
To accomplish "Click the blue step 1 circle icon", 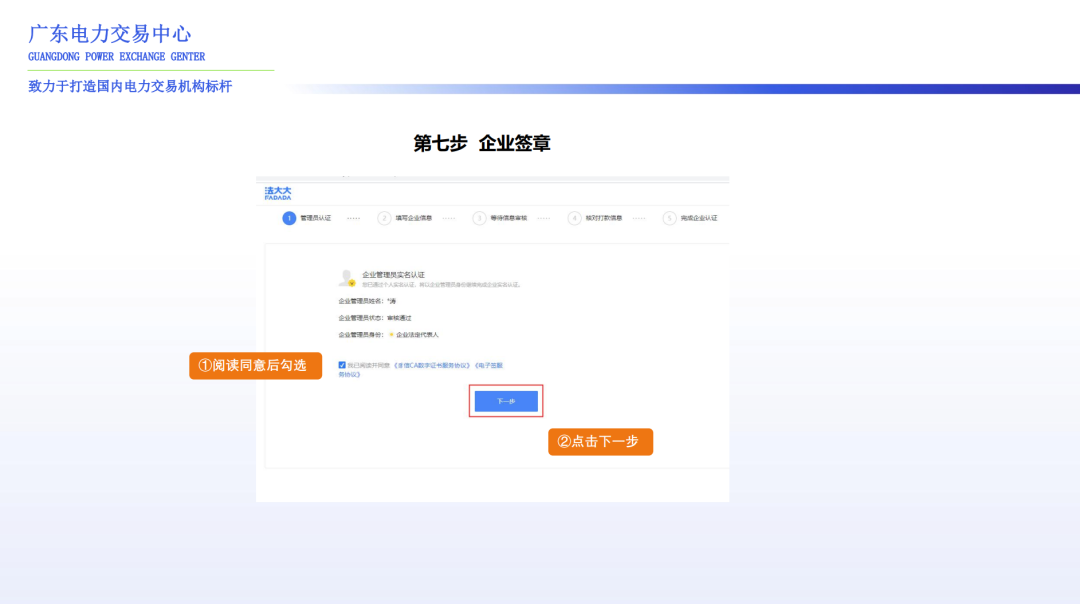I will [288, 218].
